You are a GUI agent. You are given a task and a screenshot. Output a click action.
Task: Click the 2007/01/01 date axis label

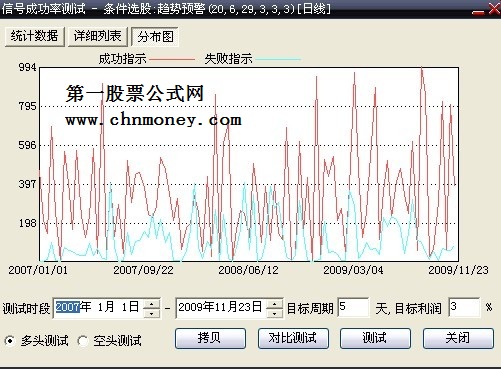coord(38,270)
